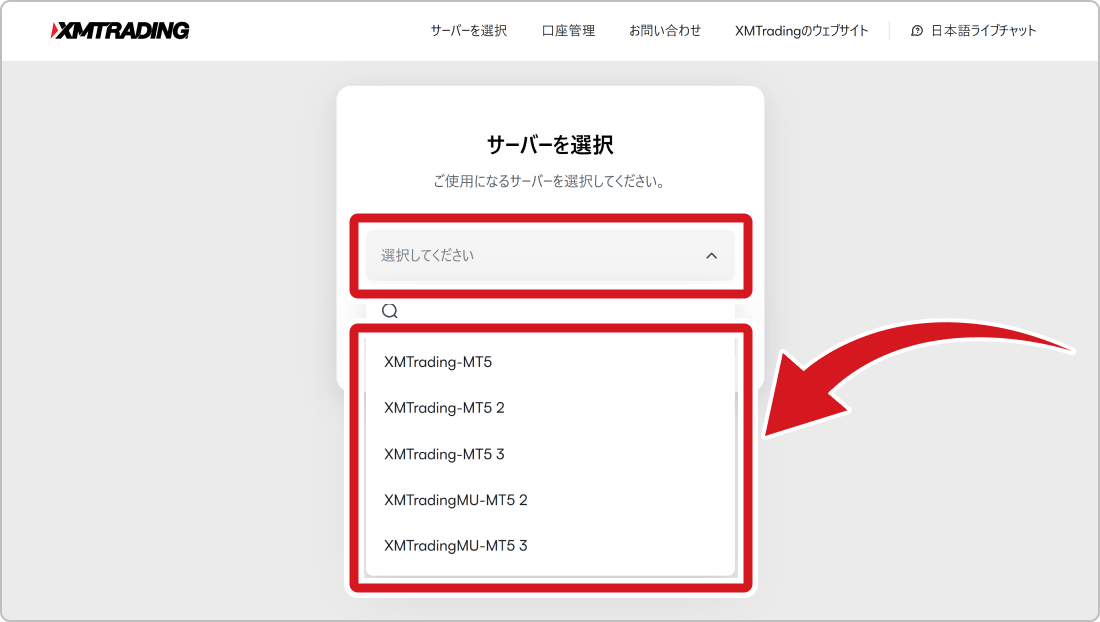Start 日本語ライブチャット
The image size is (1100, 622).
tap(973, 31)
